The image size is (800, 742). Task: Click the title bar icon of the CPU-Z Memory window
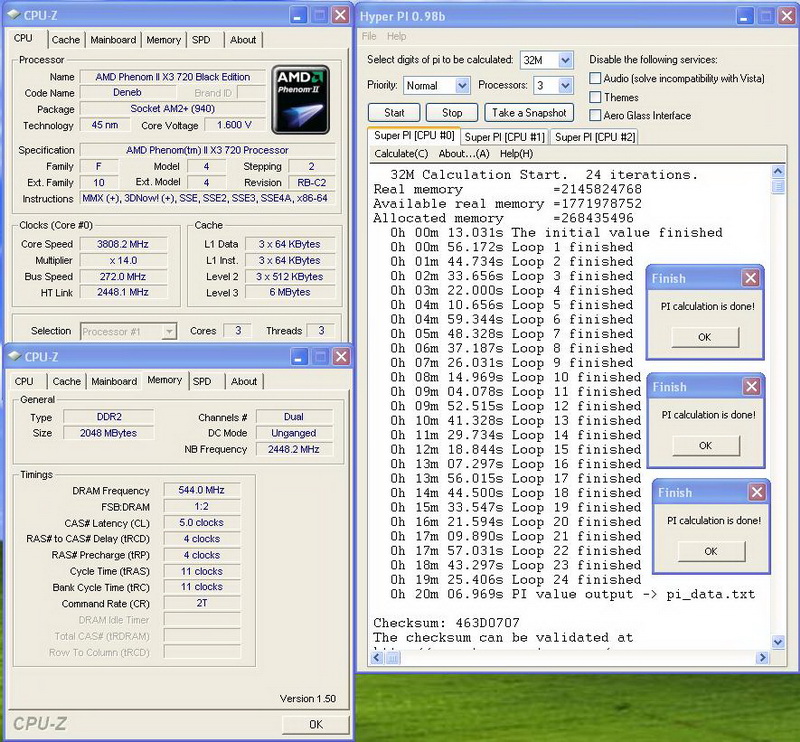point(14,355)
